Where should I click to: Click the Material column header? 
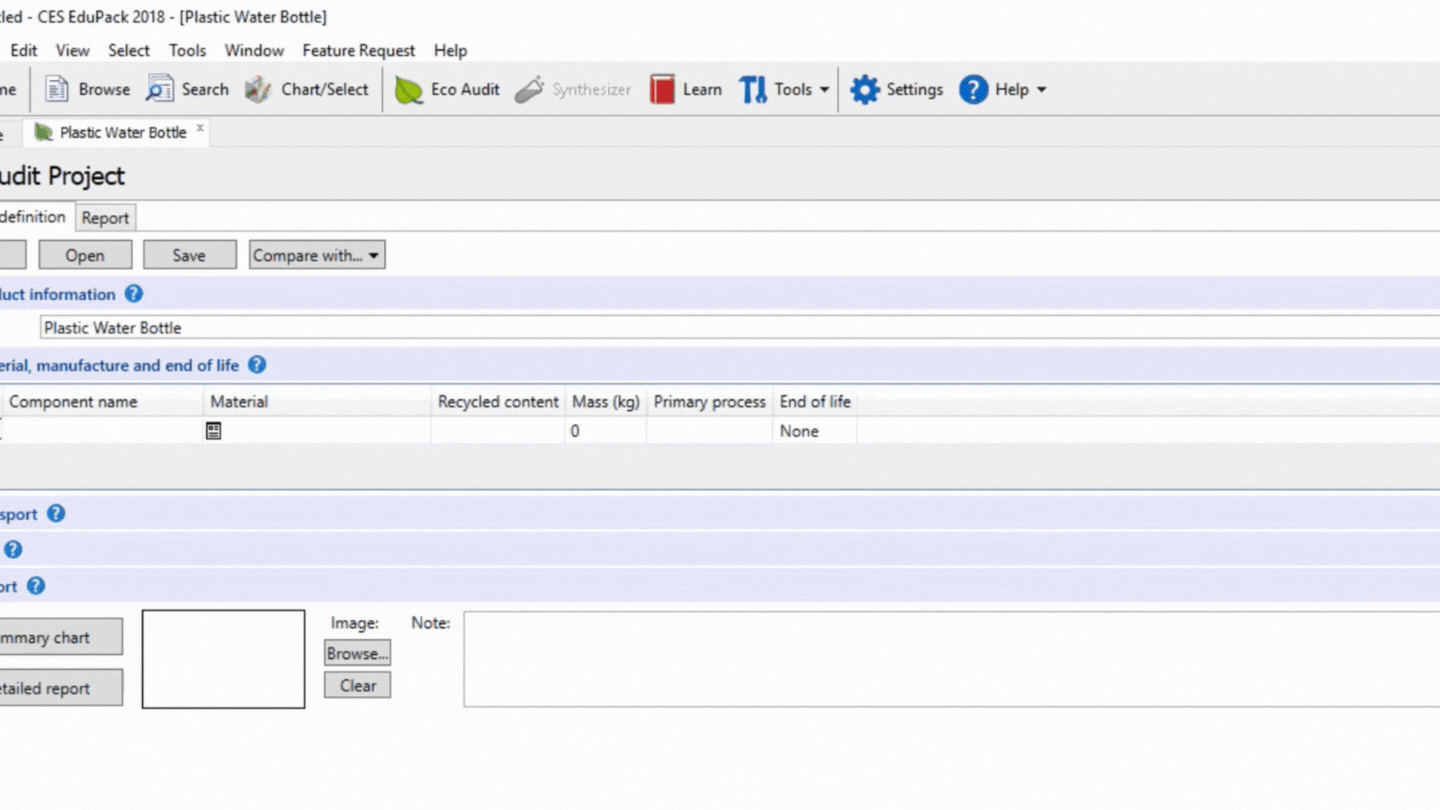click(317, 402)
